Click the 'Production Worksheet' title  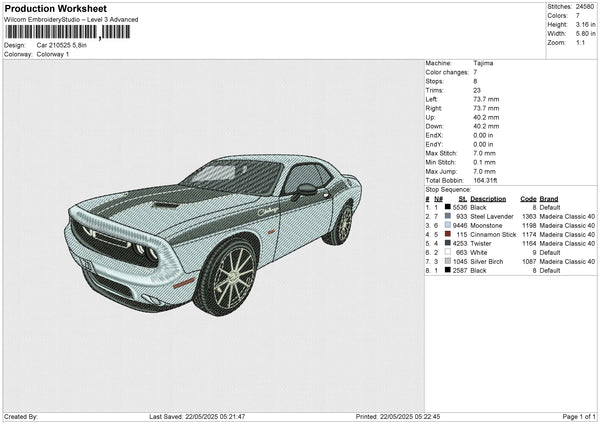coord(55,8)
